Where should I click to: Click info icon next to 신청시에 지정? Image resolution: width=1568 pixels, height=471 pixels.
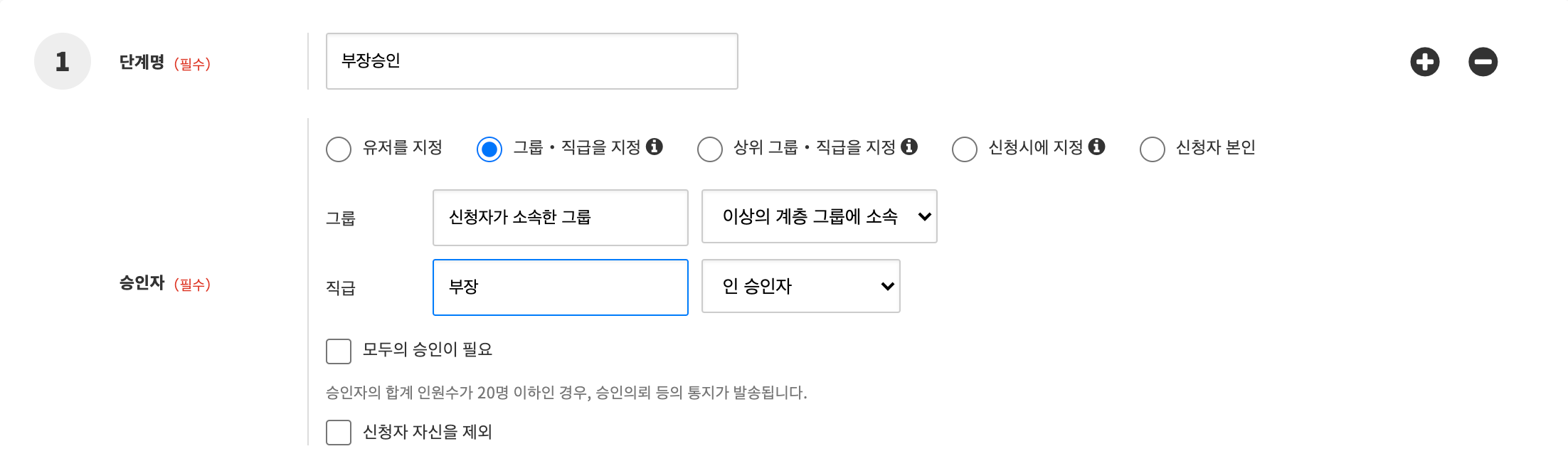click(1096, 147)
